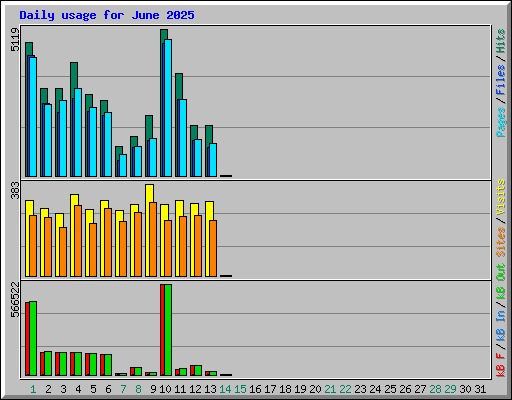Screen dimensions: 512x400
Task: Click day 21 on the x-axis
Action: click(x=330, y=389)
